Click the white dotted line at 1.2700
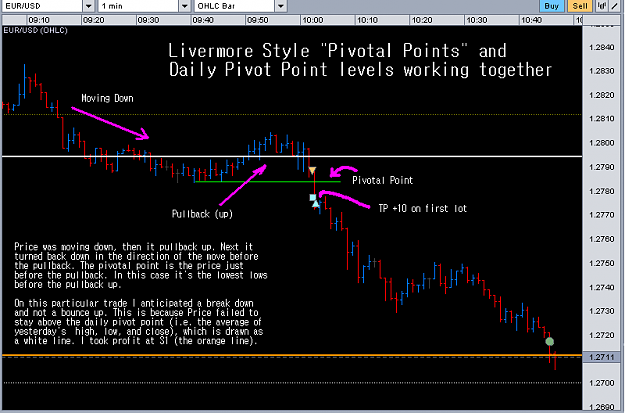 click(x=292, y=383)
